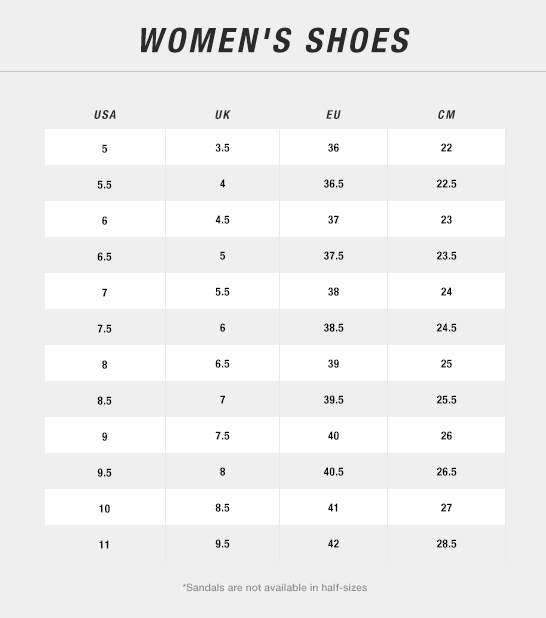Click UK size 6.5 cell
Viewport: 546px width, 618px height.
222,363
